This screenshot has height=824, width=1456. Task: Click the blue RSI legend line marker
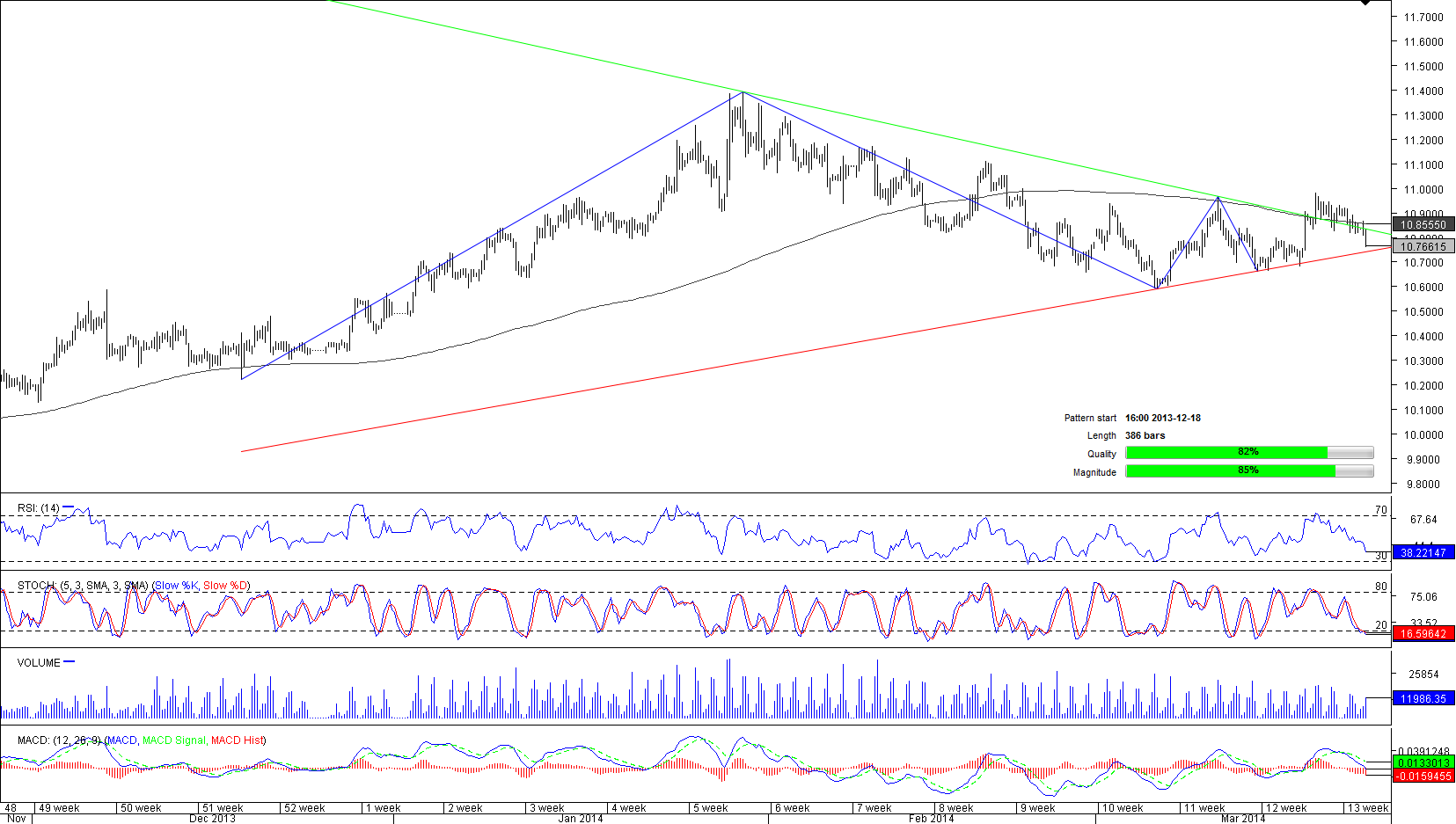point(69,507)
